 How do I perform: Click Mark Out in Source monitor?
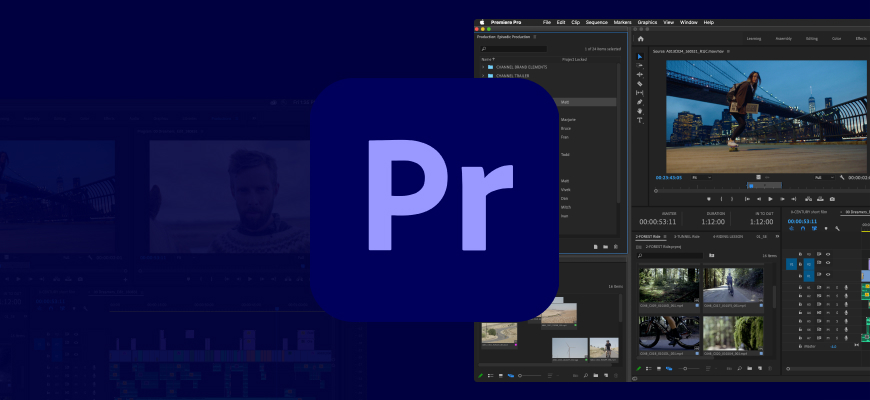click(x=732, y=199)
